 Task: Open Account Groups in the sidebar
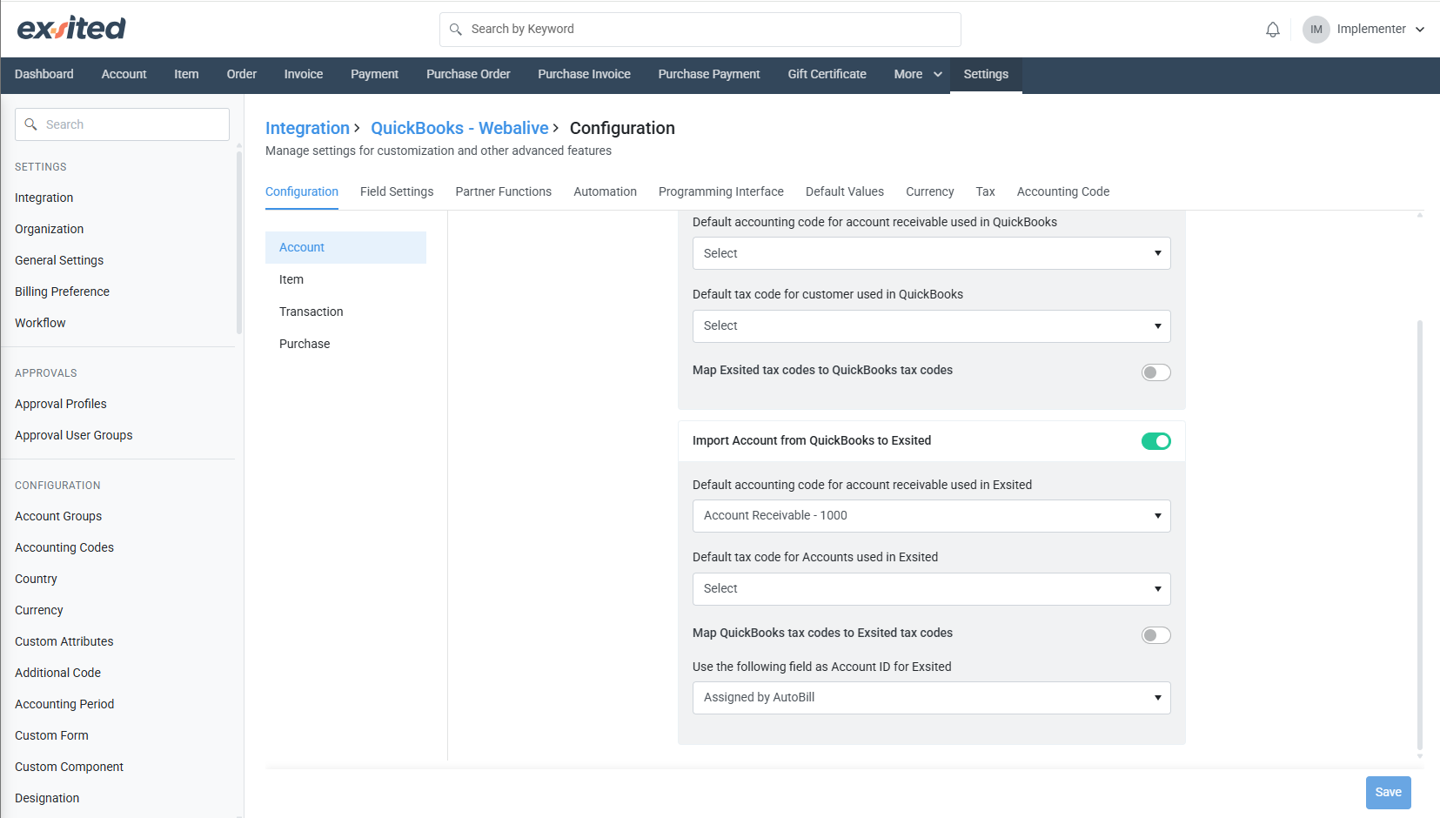pyautogui.click(x=58, y=516)
